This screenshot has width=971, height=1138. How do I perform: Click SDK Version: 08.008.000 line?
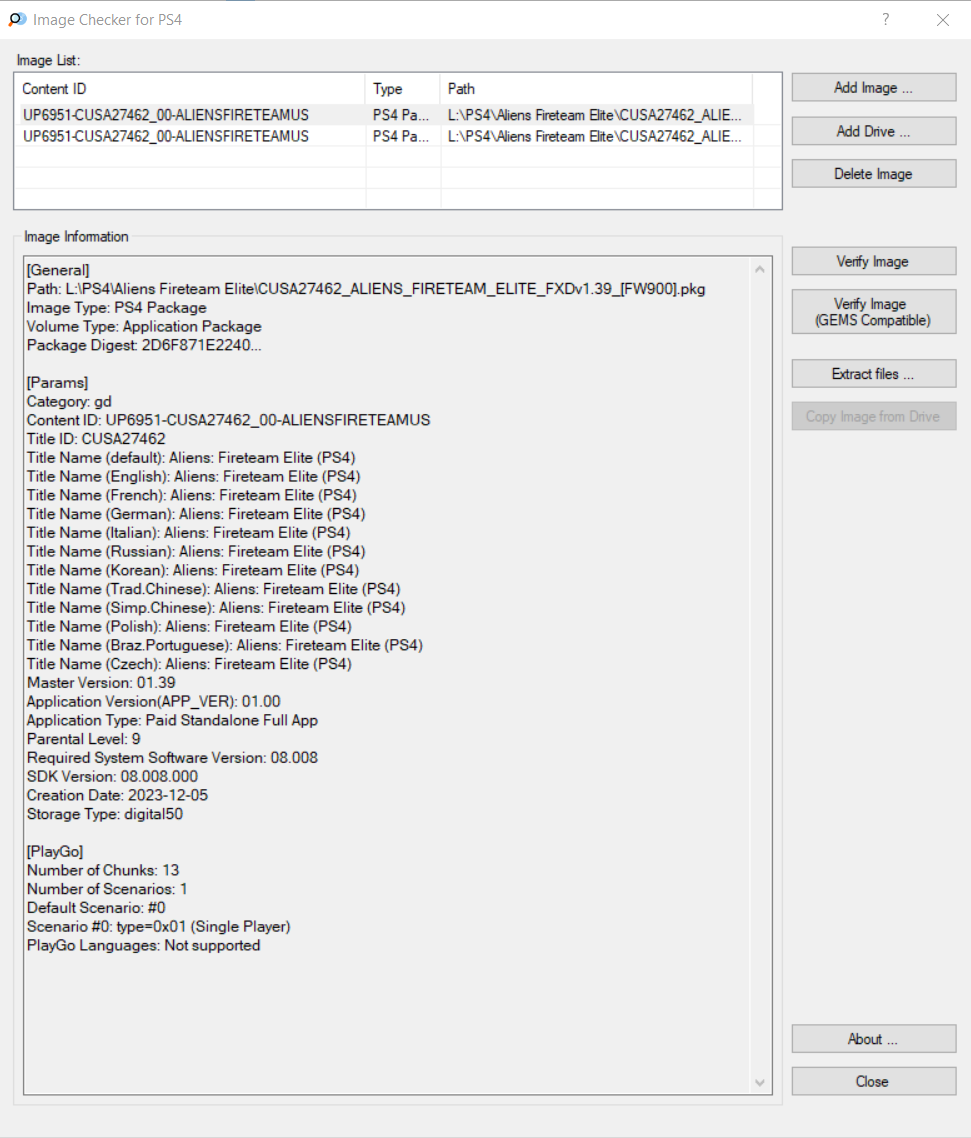[112, 777]
